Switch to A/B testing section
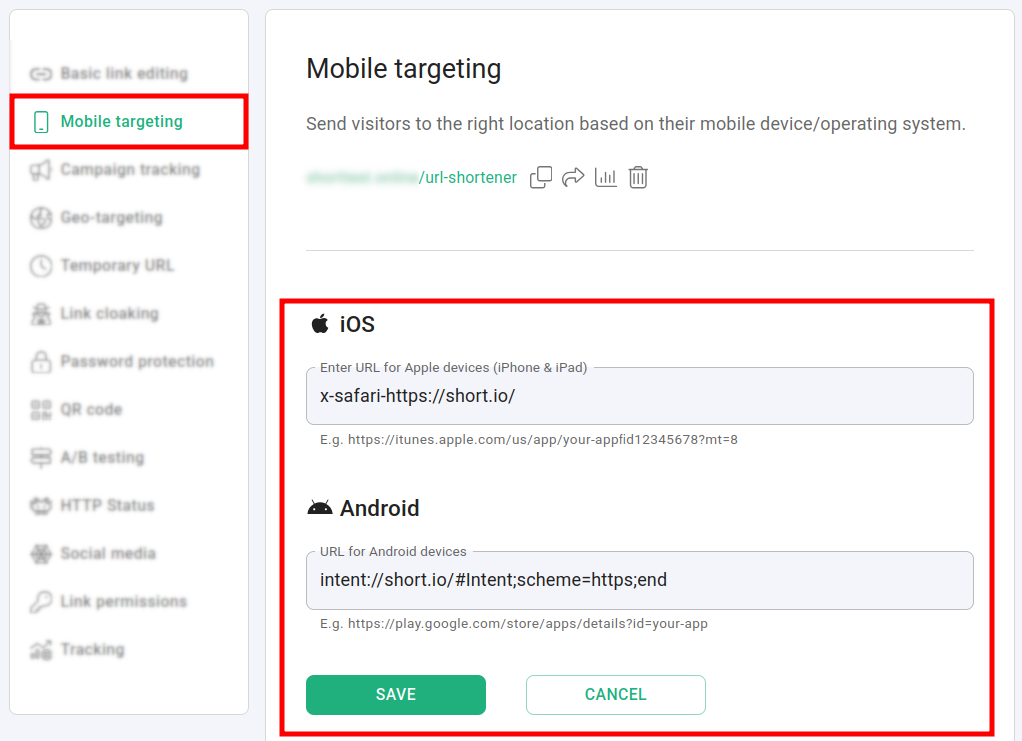 pos(102,458)
